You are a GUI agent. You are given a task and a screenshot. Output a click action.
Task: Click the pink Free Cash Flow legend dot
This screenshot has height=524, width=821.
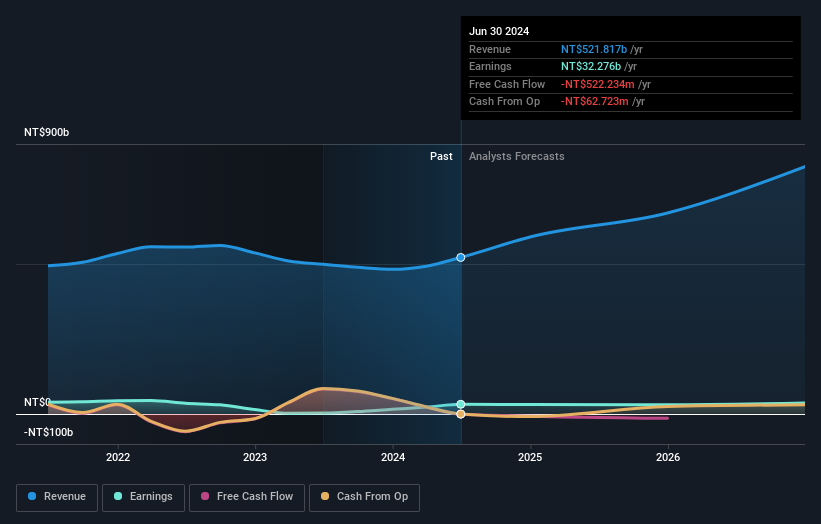[205, 496]
